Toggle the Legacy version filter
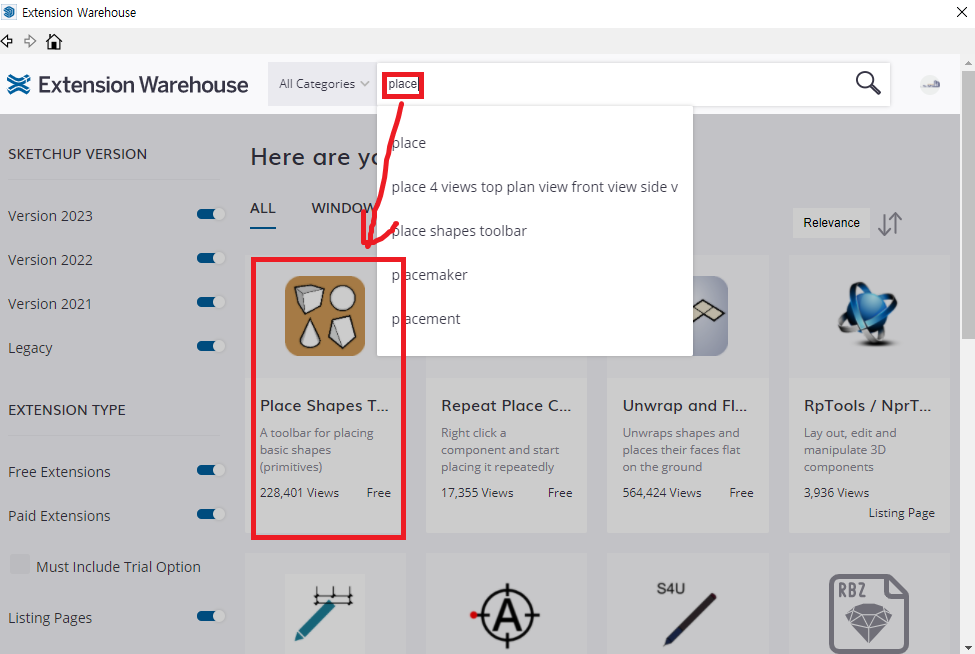975x654 pixels. (x=210, y=346)
